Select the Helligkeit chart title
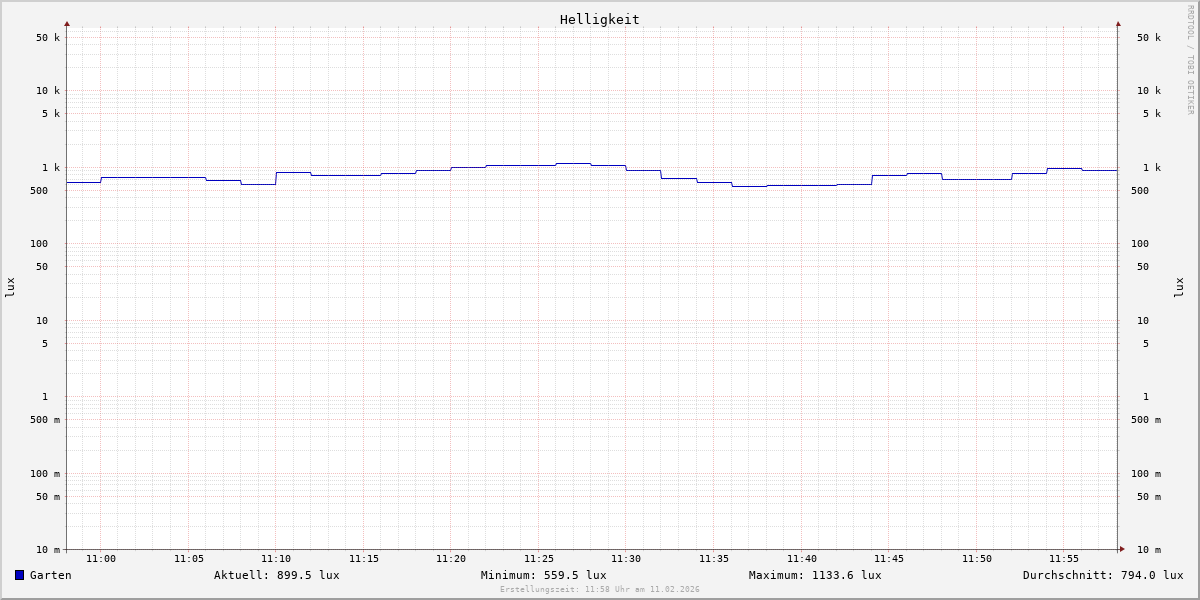The height and width of the screenshot is (600, 1200). 599,19
